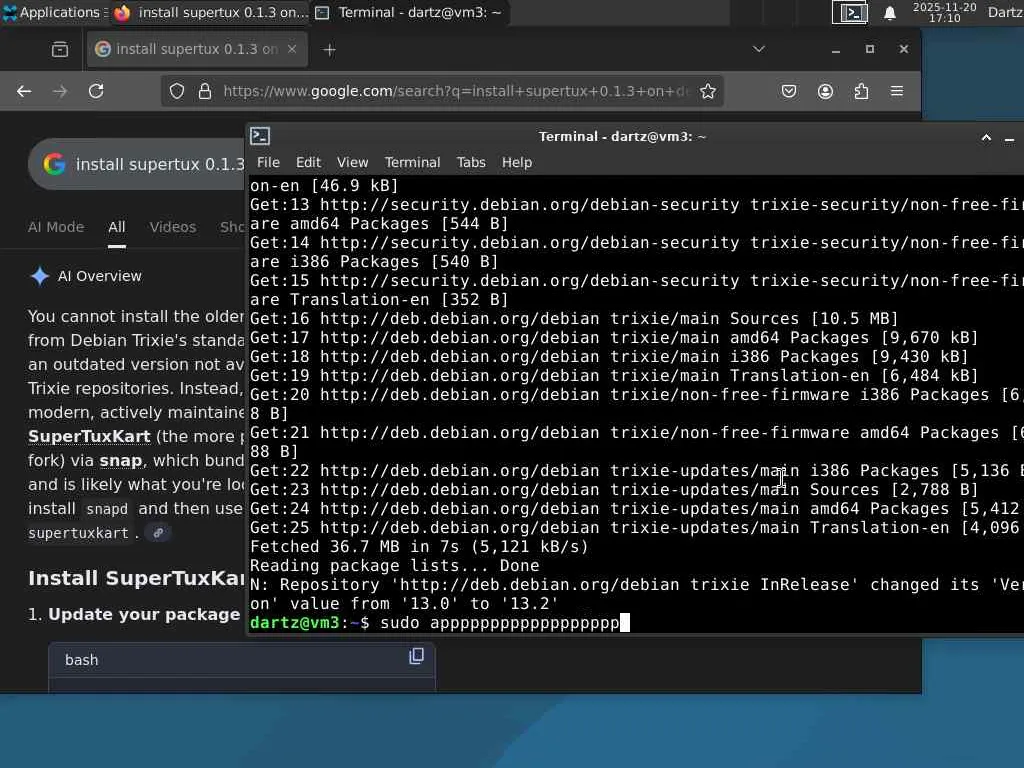
Task: Open the Terminal's Tabs menu
Action: click(471, 162)
